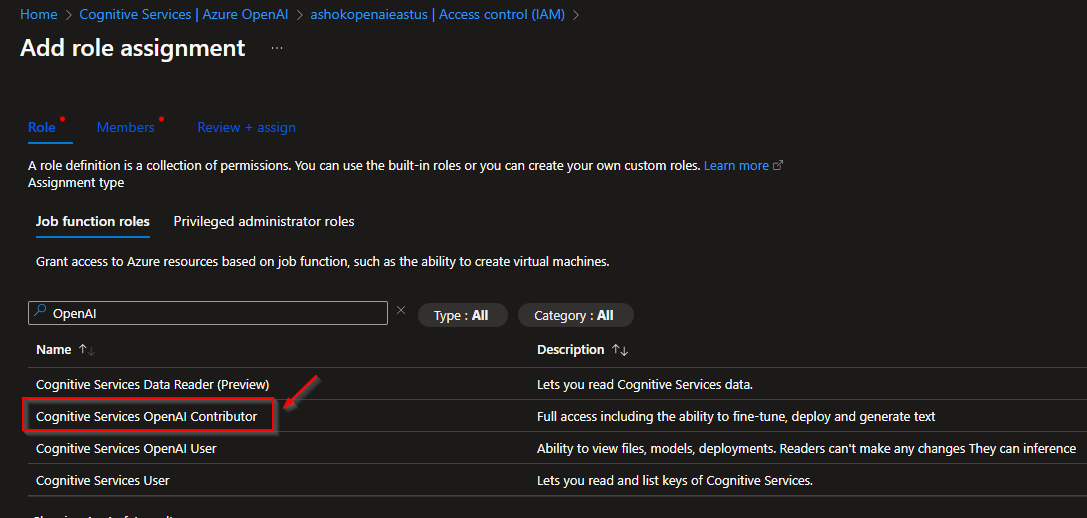The height and width of the screenshot is (518, 1087).
Task: Open the Home breadcrumb link
Action: [x=39, y=14]
